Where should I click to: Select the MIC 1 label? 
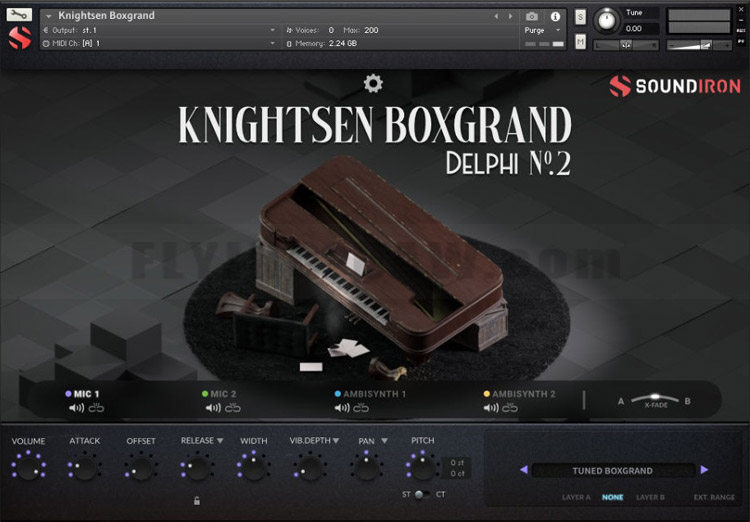(87, 394)
